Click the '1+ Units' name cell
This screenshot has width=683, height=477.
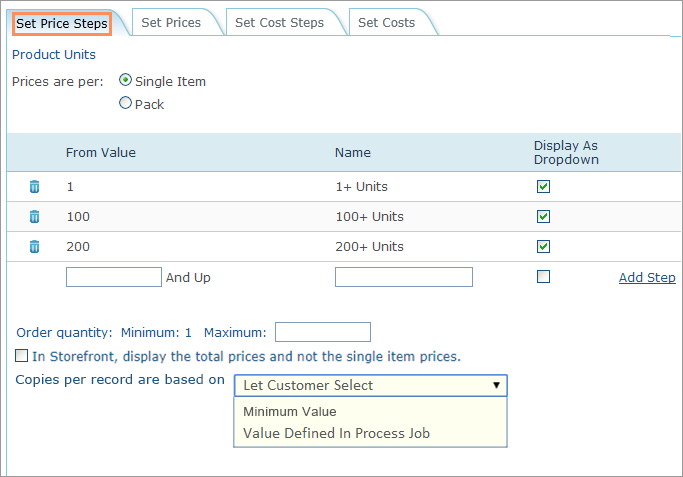(x=362, y=186)
